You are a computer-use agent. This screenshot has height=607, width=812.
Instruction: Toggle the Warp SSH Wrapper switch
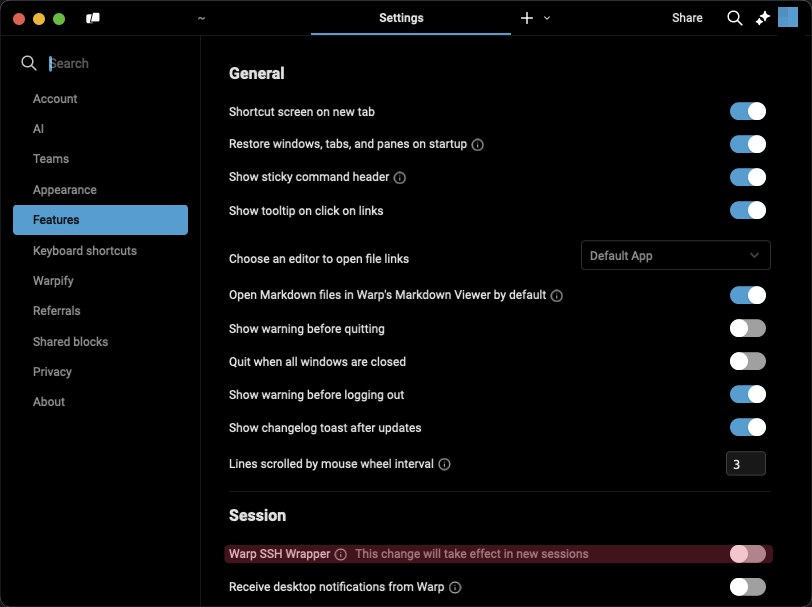[x=747, y=554]
